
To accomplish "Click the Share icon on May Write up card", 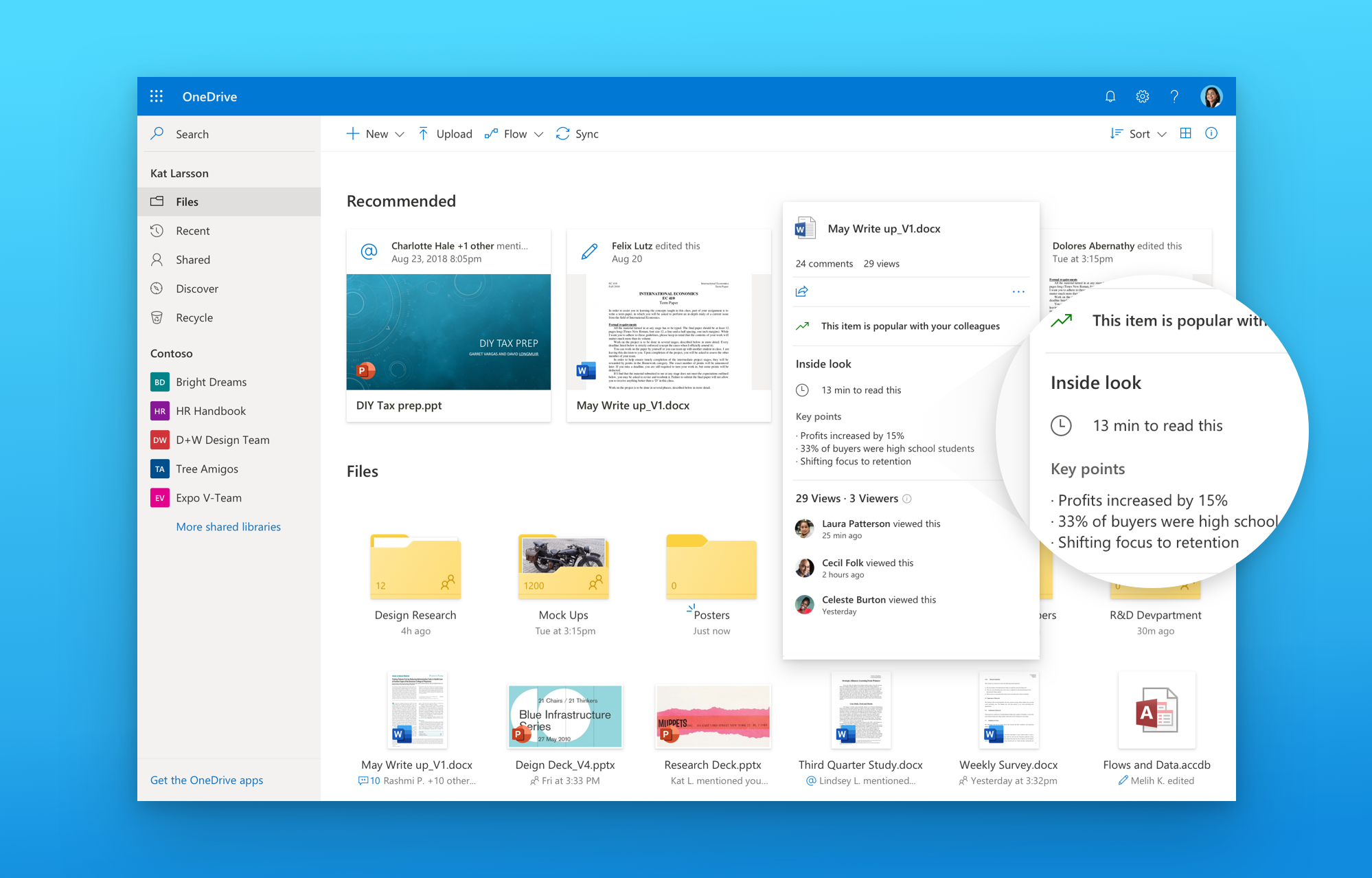I will click(802, 291).
